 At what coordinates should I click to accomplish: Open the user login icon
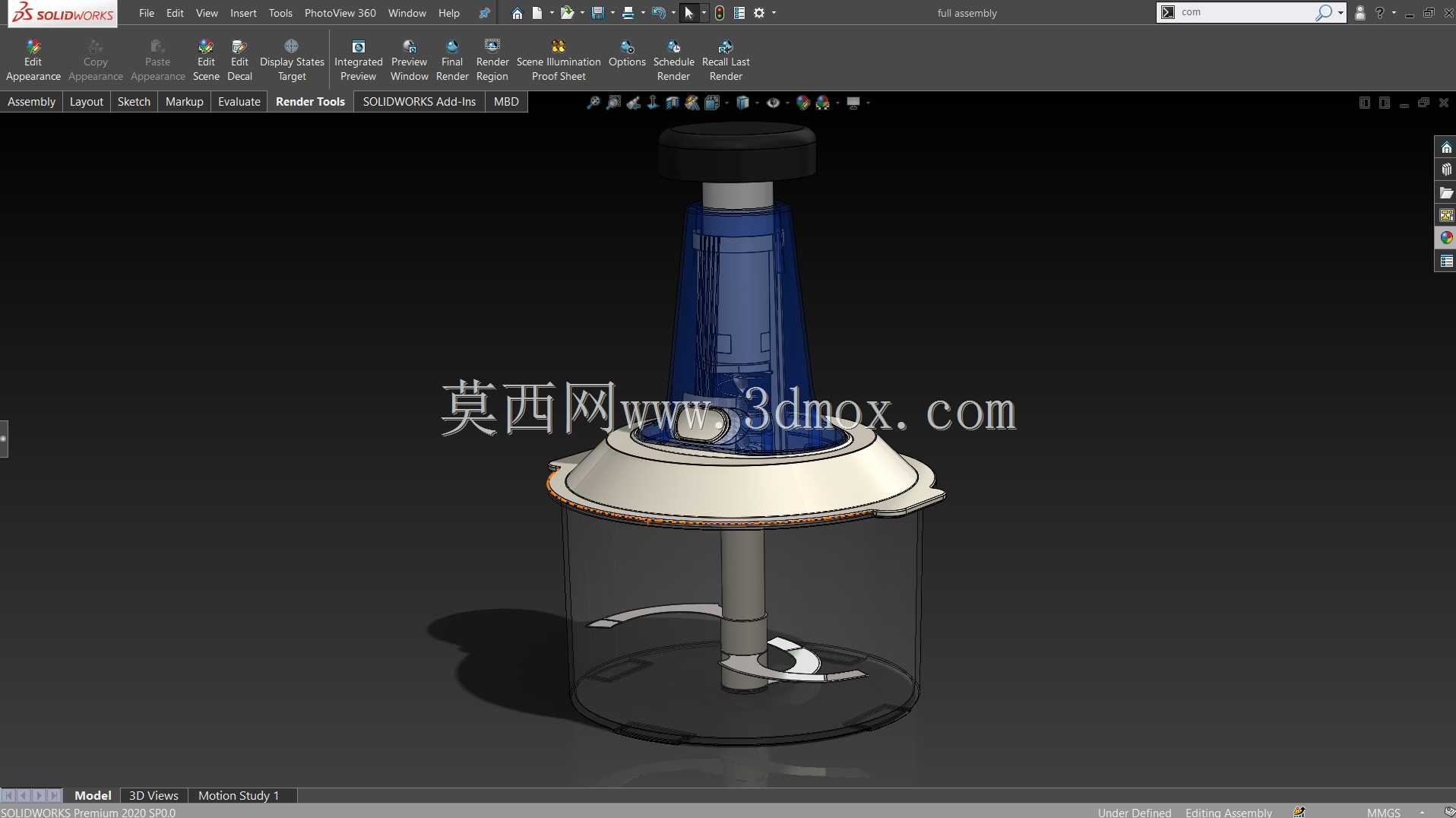pyautogui.click(x=1360, y=13)
